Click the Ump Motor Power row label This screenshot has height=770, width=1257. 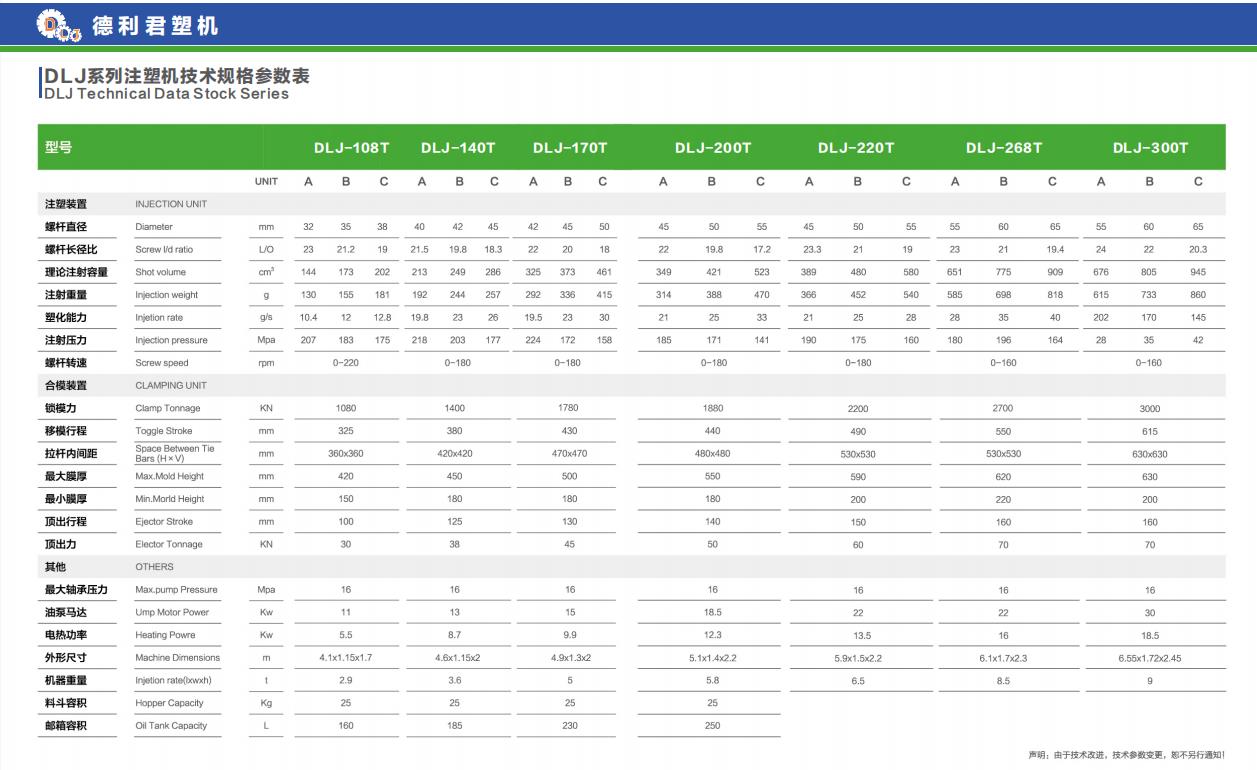click(172, 612)
